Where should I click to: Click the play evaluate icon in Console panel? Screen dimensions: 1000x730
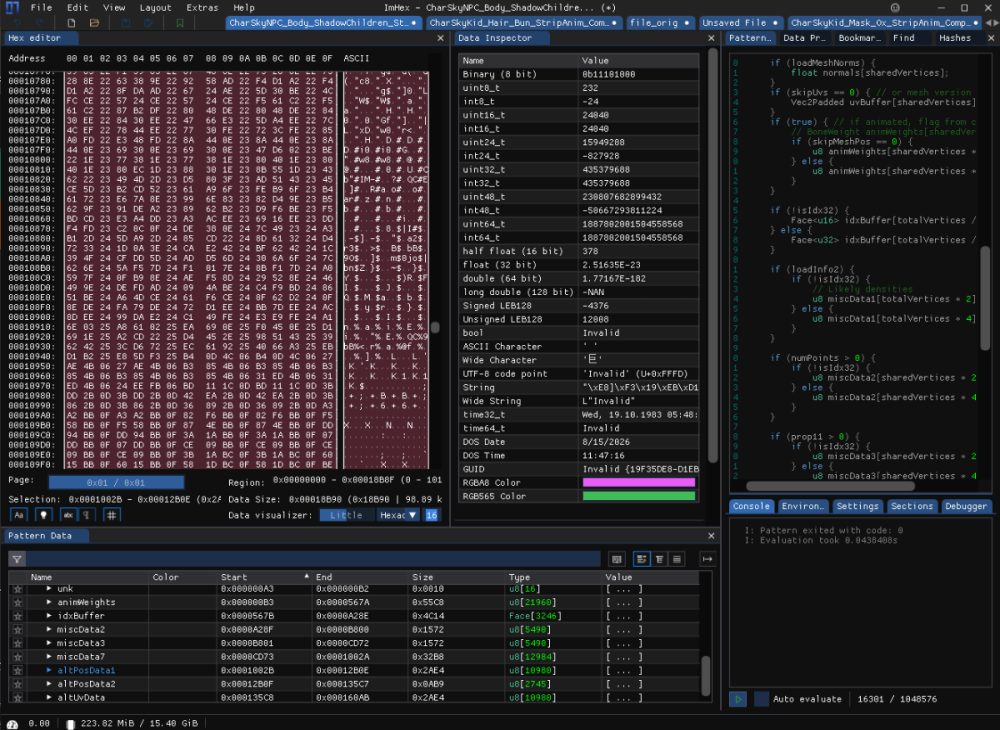pos(738,699)
